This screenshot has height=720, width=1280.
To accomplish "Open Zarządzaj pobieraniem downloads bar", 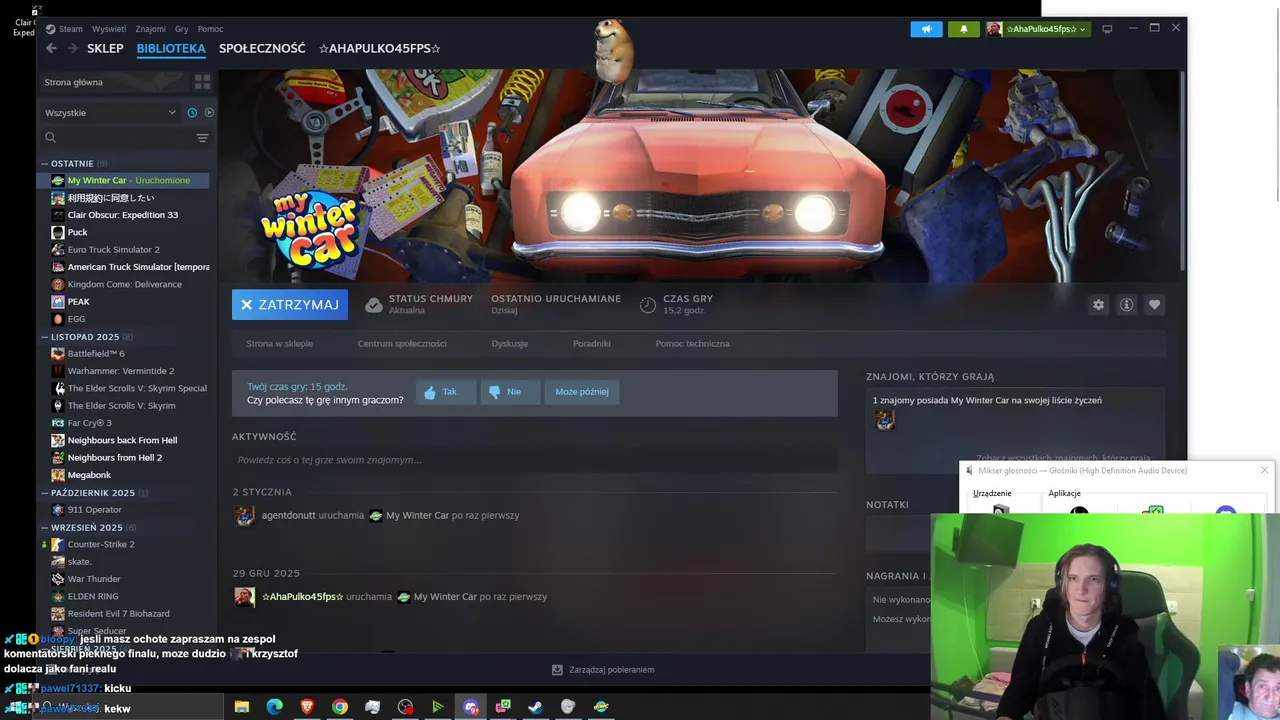I will pos(603,670).
